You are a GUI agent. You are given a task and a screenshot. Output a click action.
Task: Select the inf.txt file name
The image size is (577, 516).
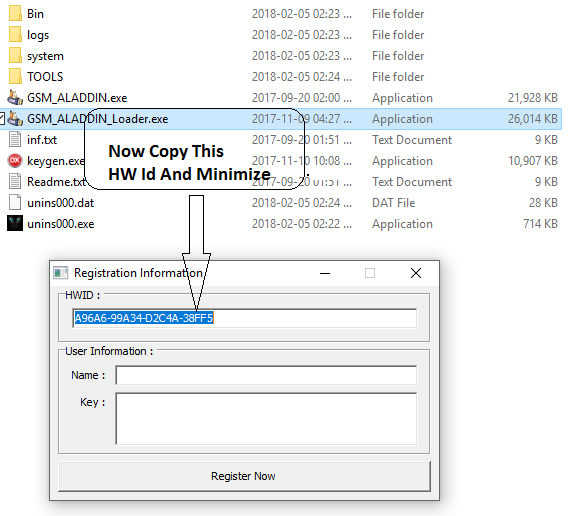point(42,140)
